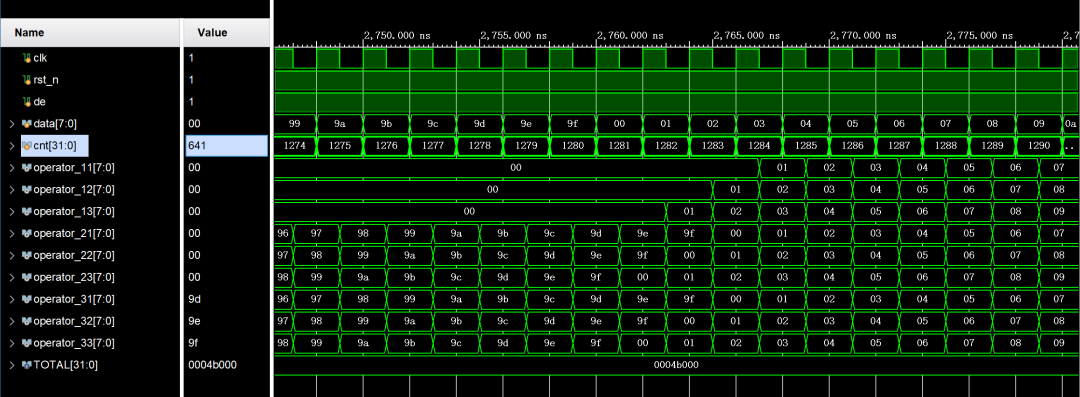The image size is (1080, 397).
Task: Click the operator_13 bus icon
Action: tap(27, 212)
